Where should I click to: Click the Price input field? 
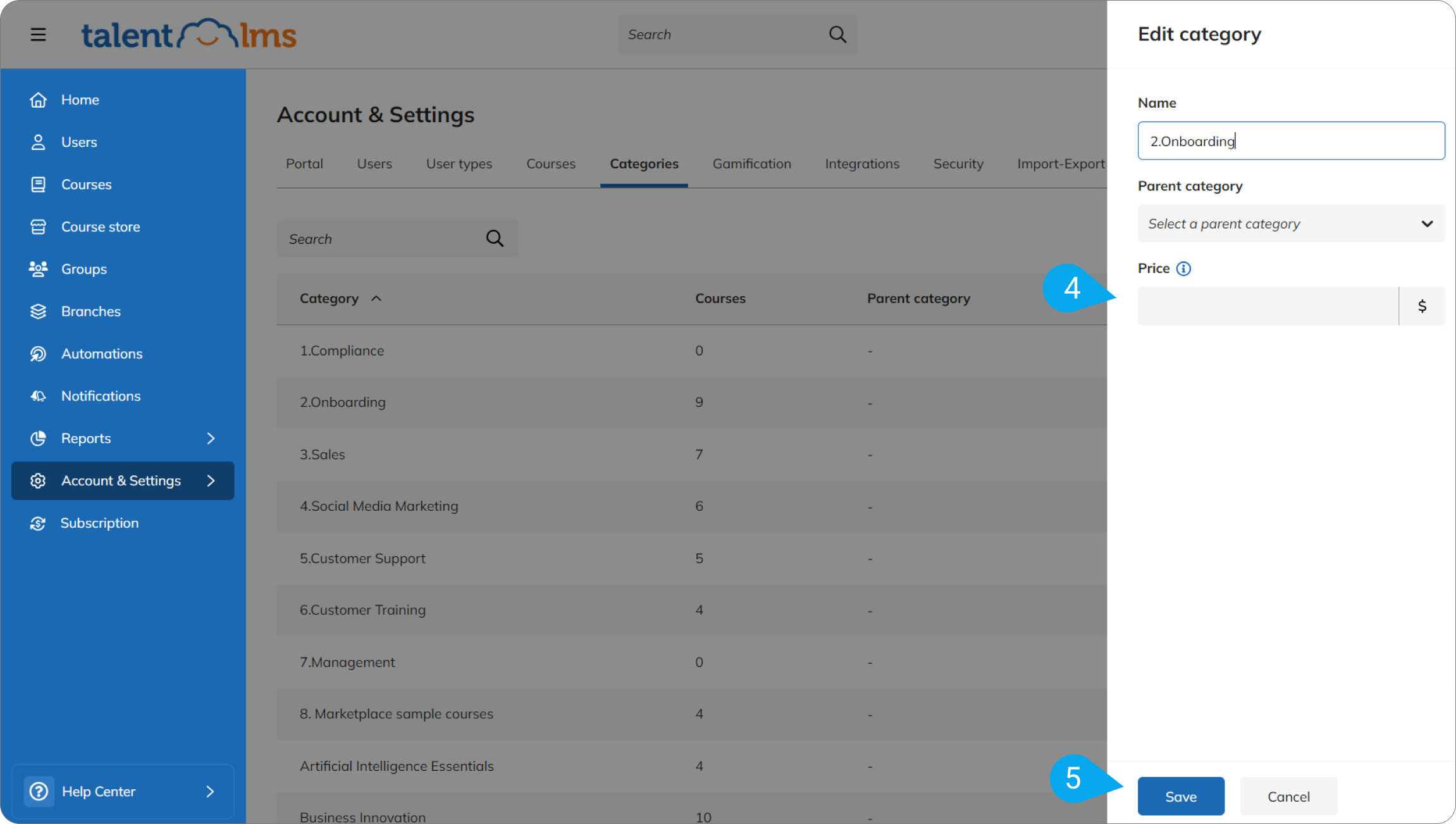point(1268,306)
